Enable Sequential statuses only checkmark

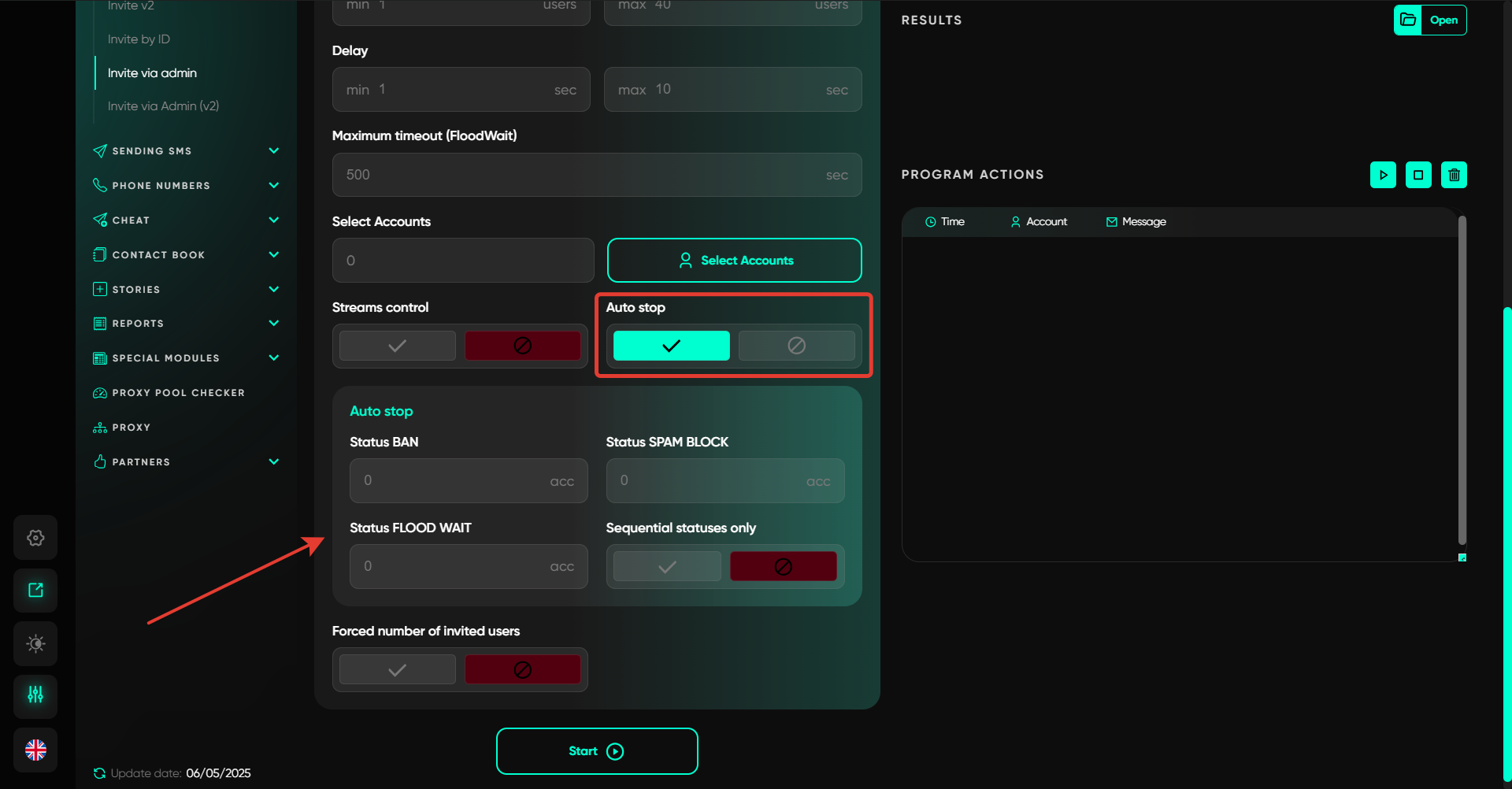[667, 567]
